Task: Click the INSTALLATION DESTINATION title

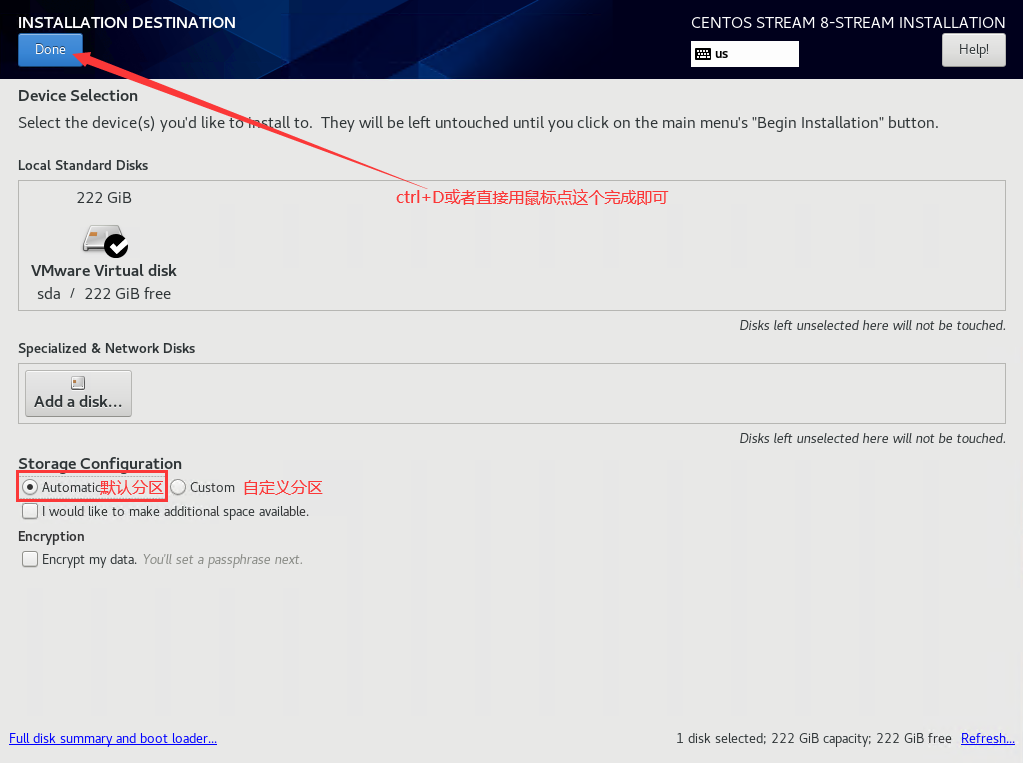Action: (x=127, y=22)
